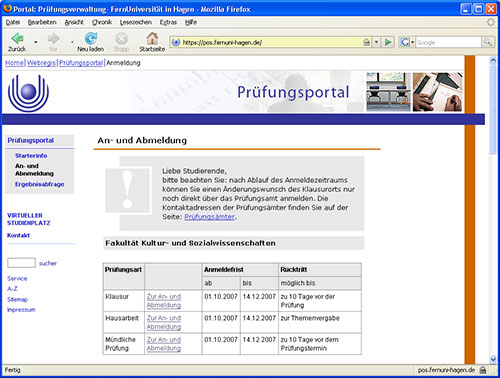Open the address bar URL history dropdown
Image resolution: width=500 pixels, height=378 pixels.
click(376, 42)
